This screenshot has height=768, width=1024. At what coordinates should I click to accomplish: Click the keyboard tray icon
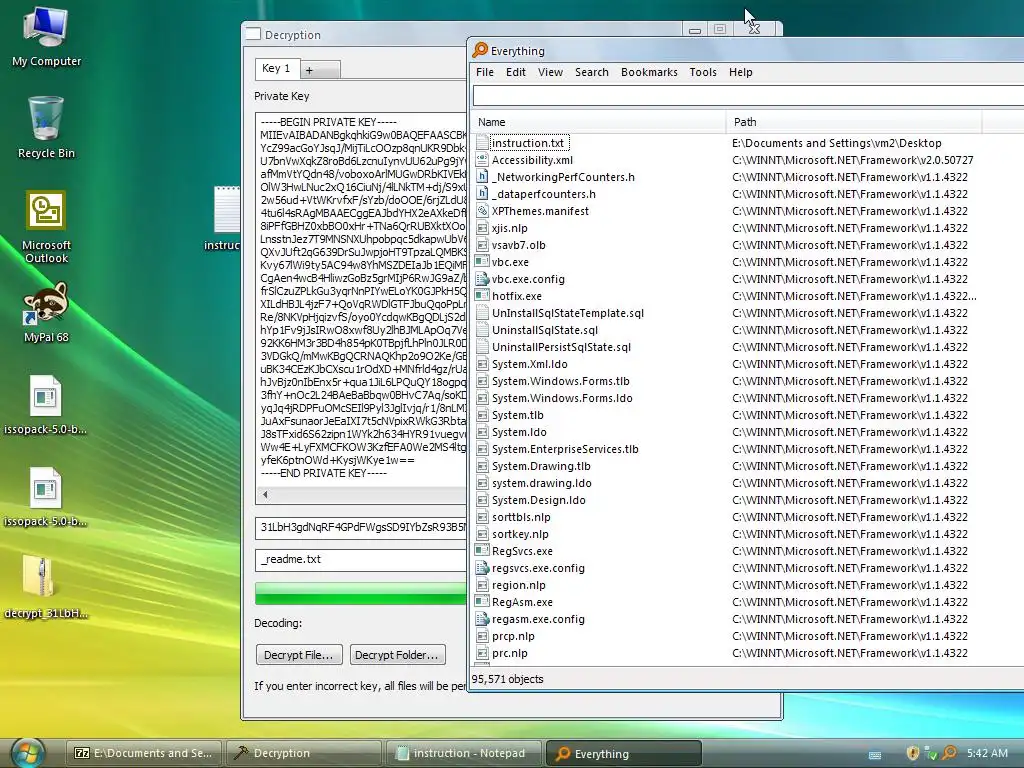(875, 755)
